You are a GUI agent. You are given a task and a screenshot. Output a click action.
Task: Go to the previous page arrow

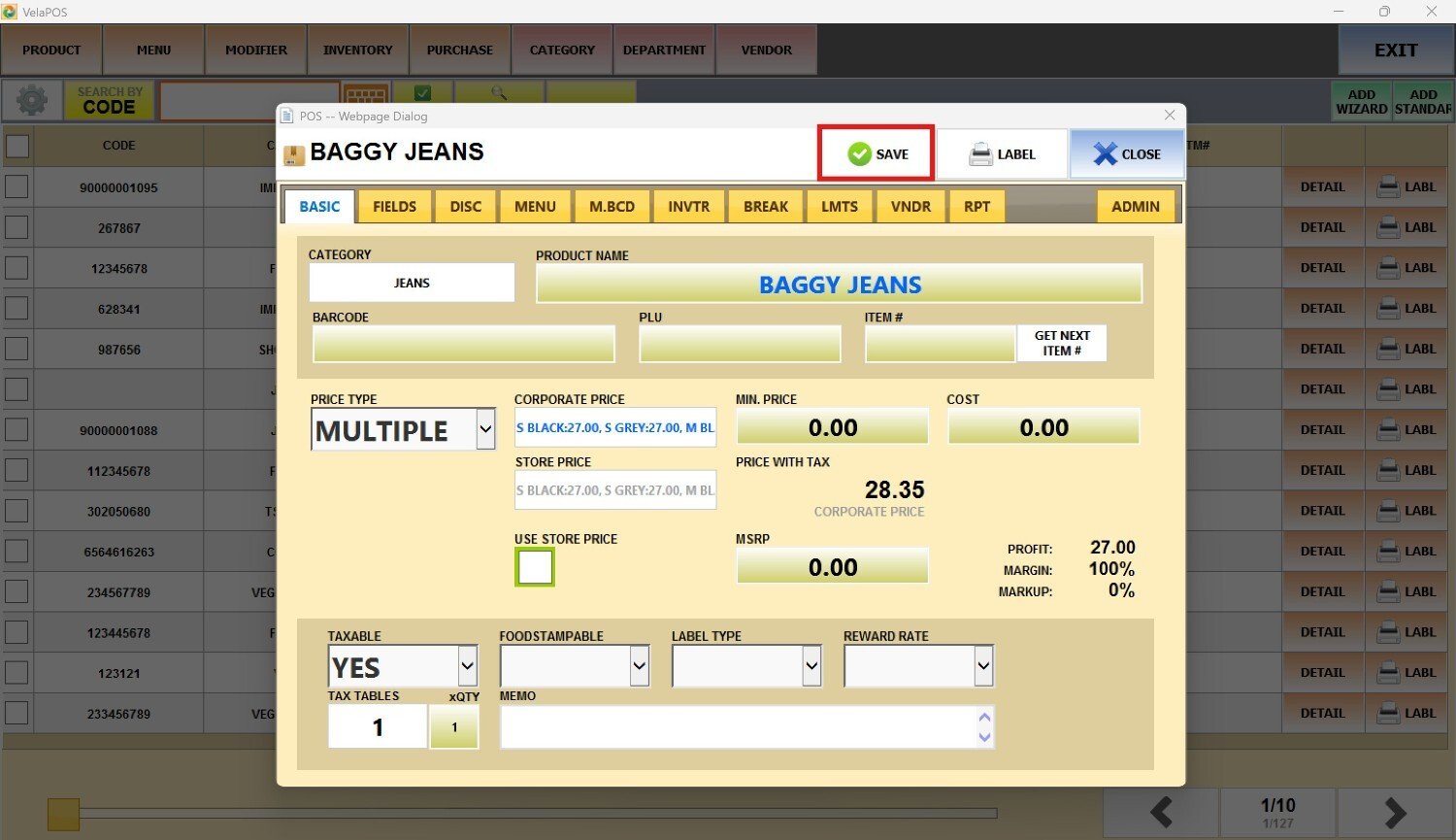click(1161, 813)
